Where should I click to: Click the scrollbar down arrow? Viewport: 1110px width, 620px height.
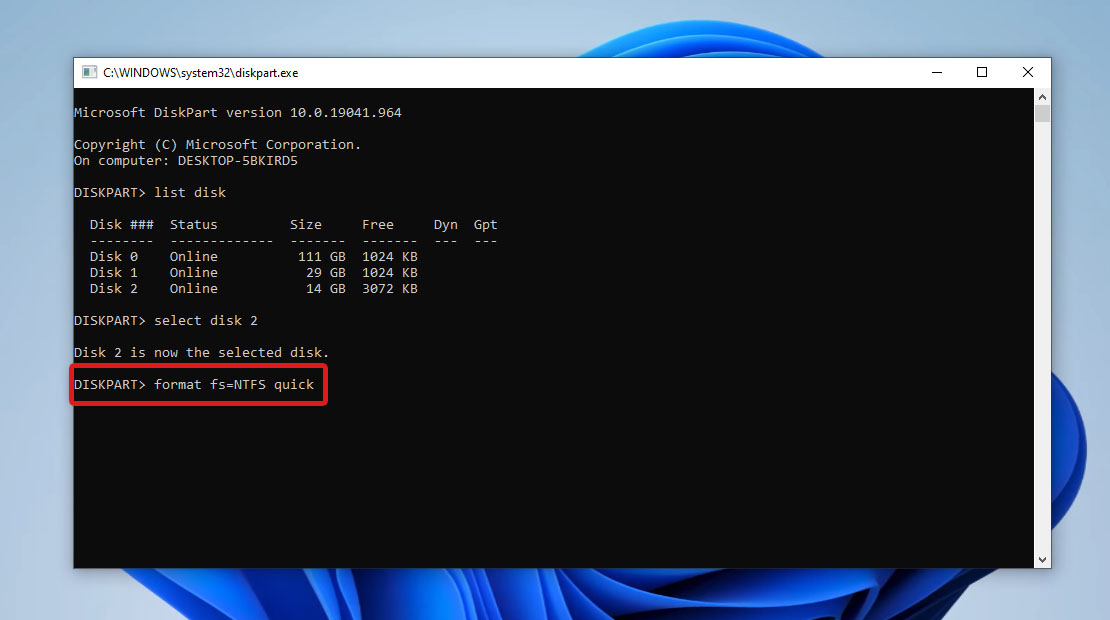coord(1042,559)
